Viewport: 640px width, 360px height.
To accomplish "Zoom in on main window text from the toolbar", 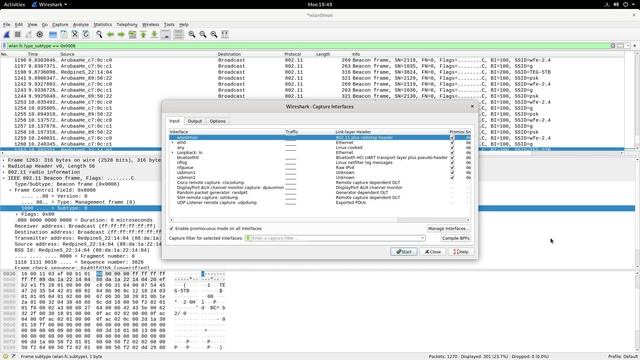I will [x=192, y=35].
